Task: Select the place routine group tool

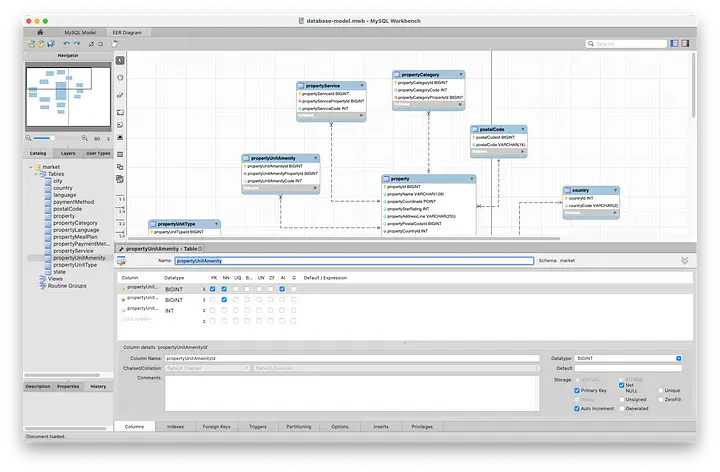Action: tap(120, 179)
